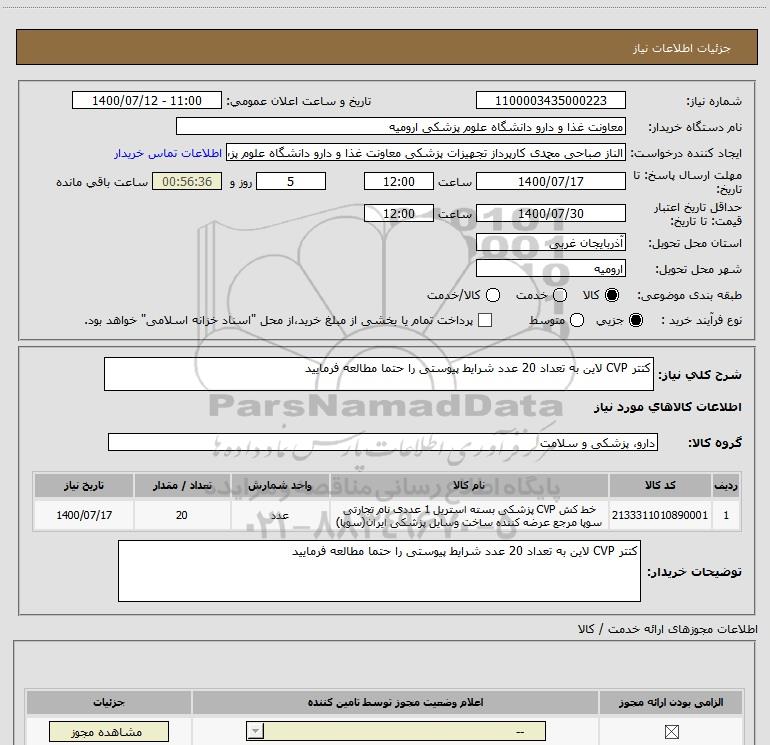This screenshot has width=770, height=745.
Task: Click the response deadline date 1400/07/17 field
Action: (x=551, y=182)
